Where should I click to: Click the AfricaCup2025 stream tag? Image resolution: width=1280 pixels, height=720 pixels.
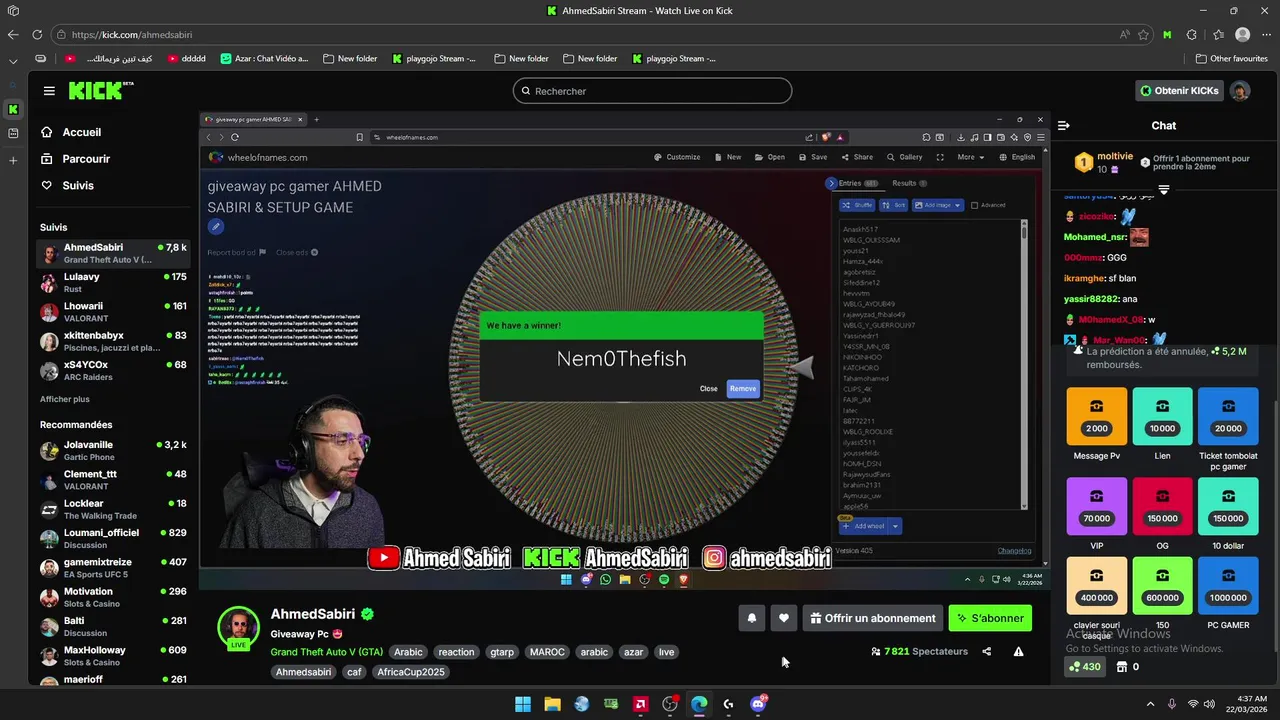coord(411,672)
